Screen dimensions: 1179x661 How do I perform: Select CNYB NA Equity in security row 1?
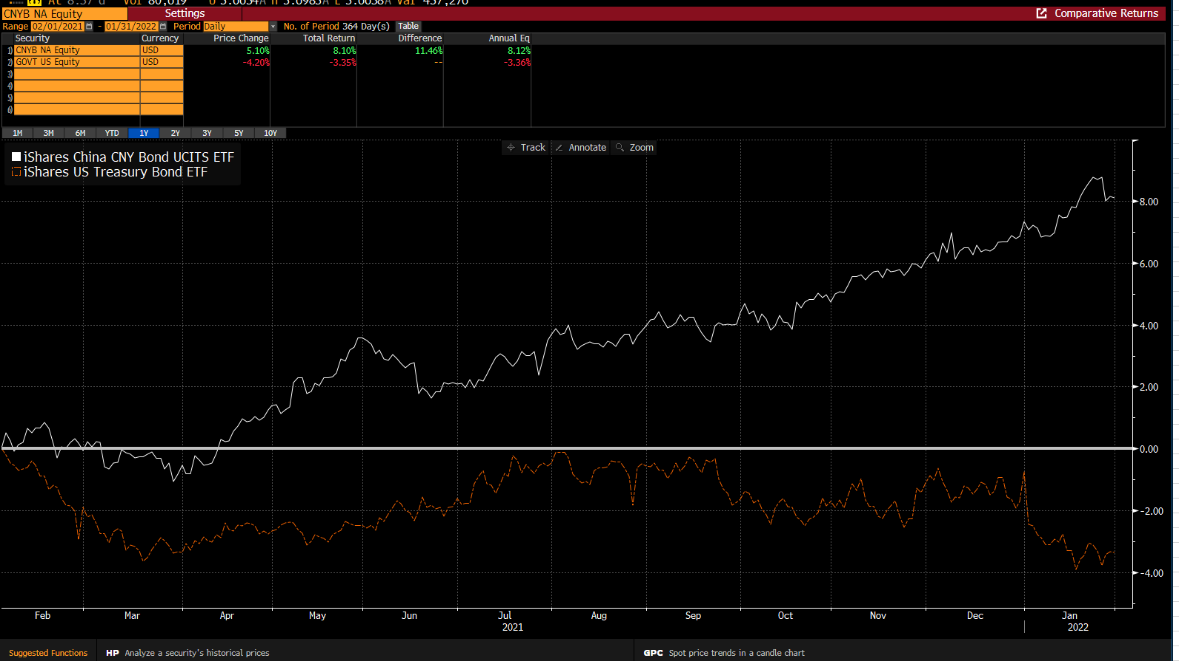pos(77,50)
